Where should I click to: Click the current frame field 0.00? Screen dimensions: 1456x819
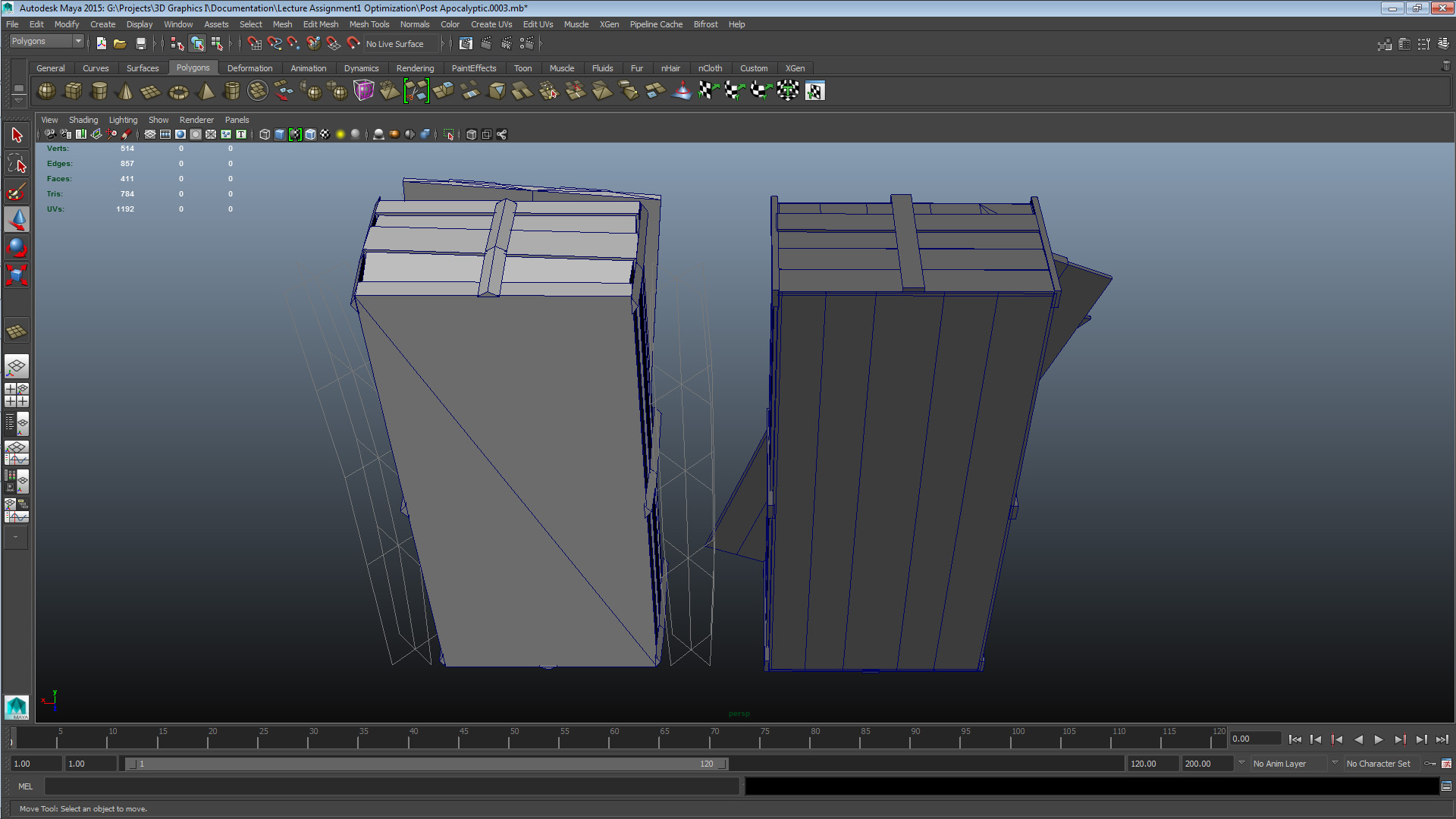pyautogui.click(x=1254, y=739)
